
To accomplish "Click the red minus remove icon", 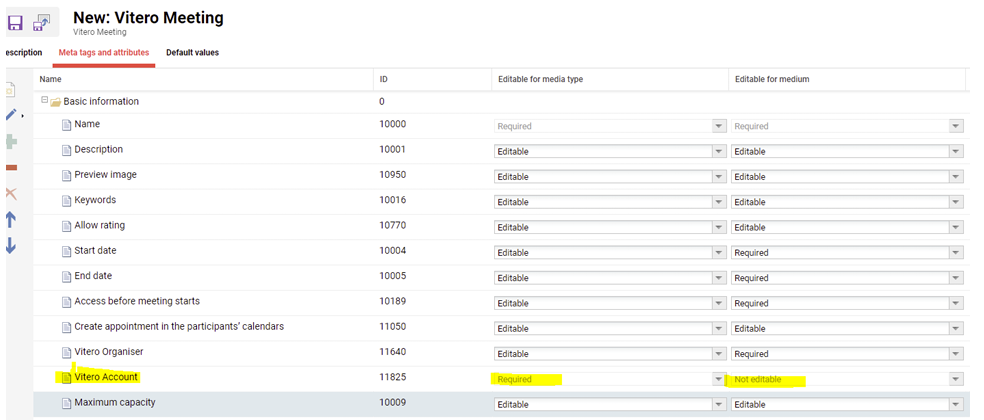I will (11, 167).
